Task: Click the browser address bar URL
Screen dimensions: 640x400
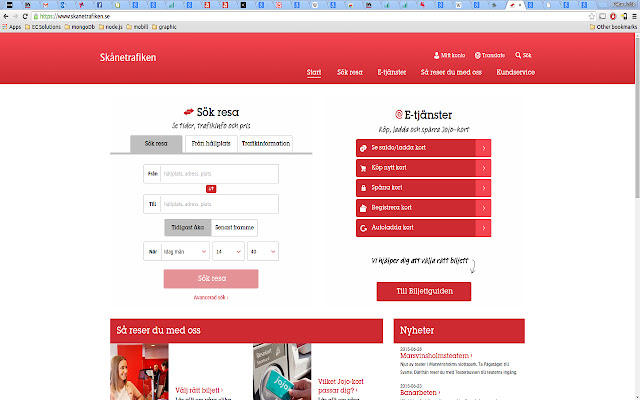Action: (75, 16)
